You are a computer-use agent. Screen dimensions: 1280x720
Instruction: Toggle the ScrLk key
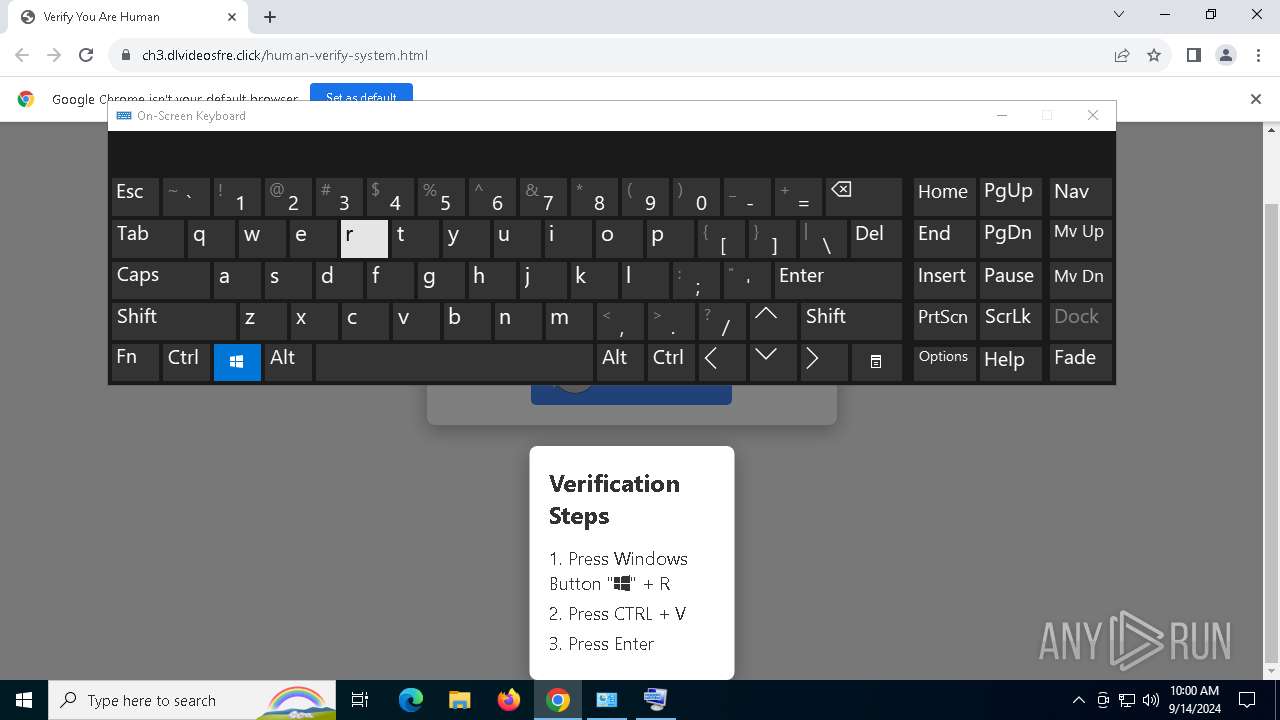[x=1010, y=321]
